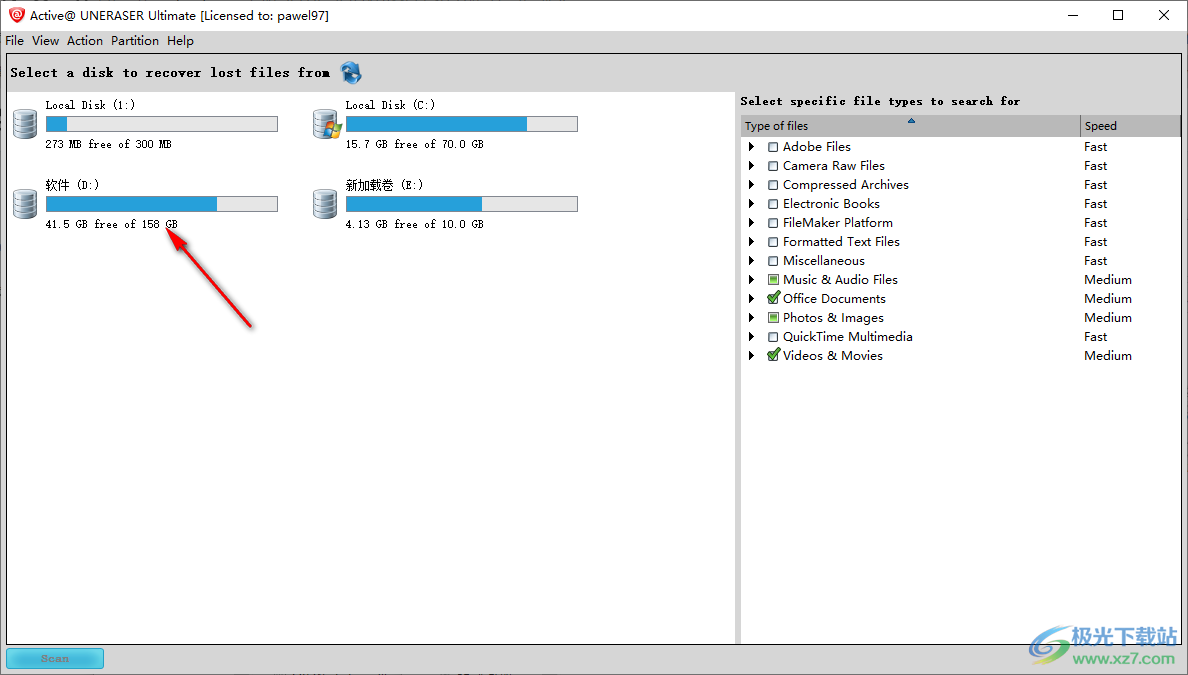
Task: Click the UNERASER app icon in title bar
Action: point(17,15)
